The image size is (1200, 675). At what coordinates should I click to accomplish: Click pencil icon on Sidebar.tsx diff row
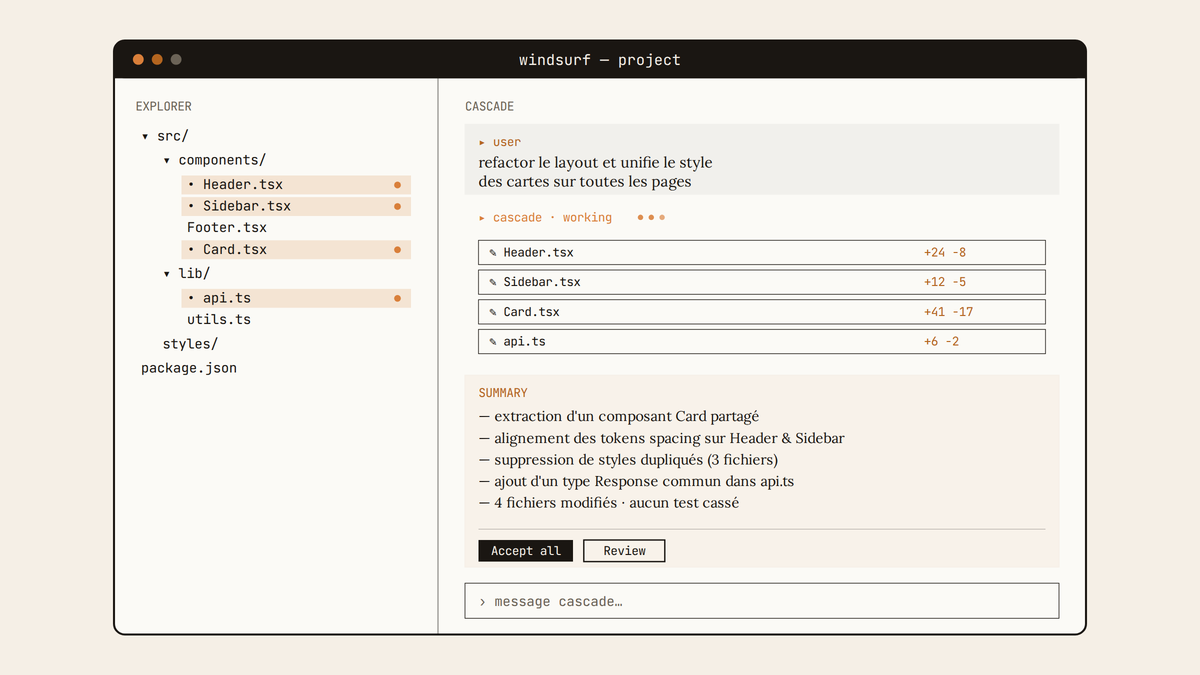click(x=493, y=283)
